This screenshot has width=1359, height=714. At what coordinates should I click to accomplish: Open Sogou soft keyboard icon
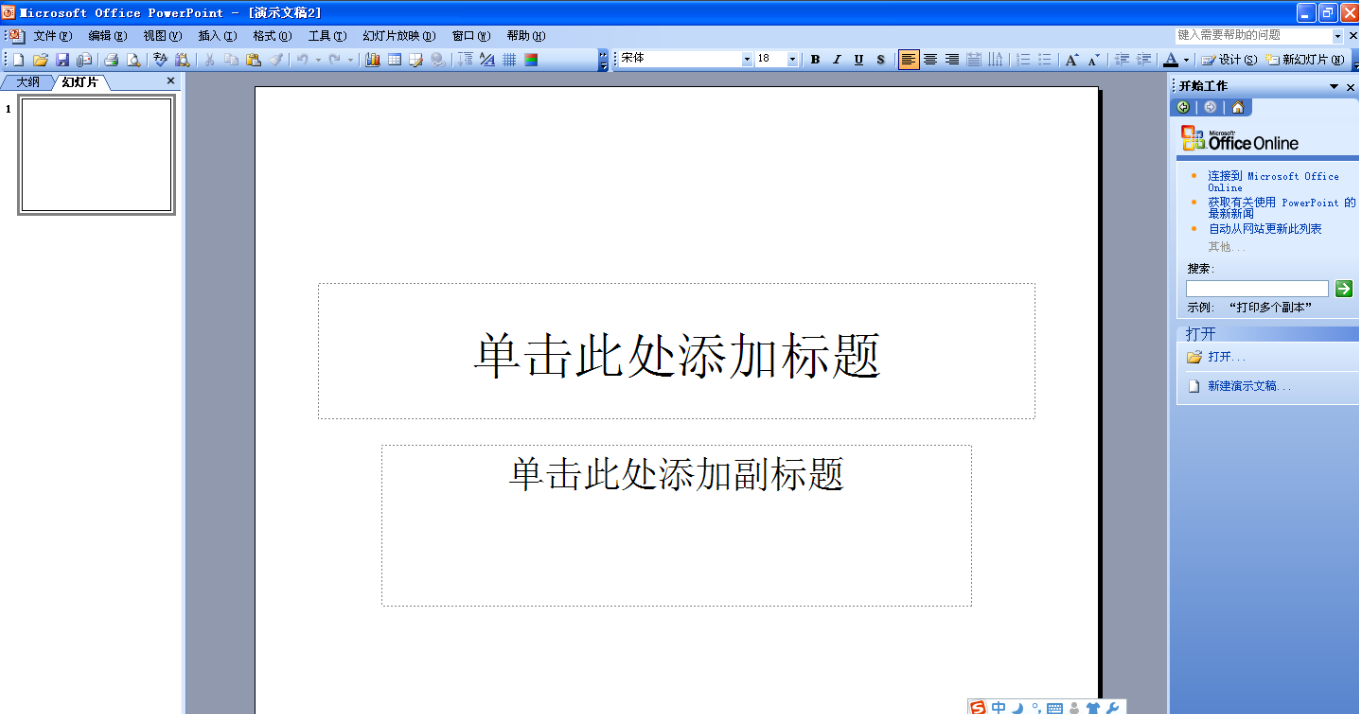tap(1055, 709)
